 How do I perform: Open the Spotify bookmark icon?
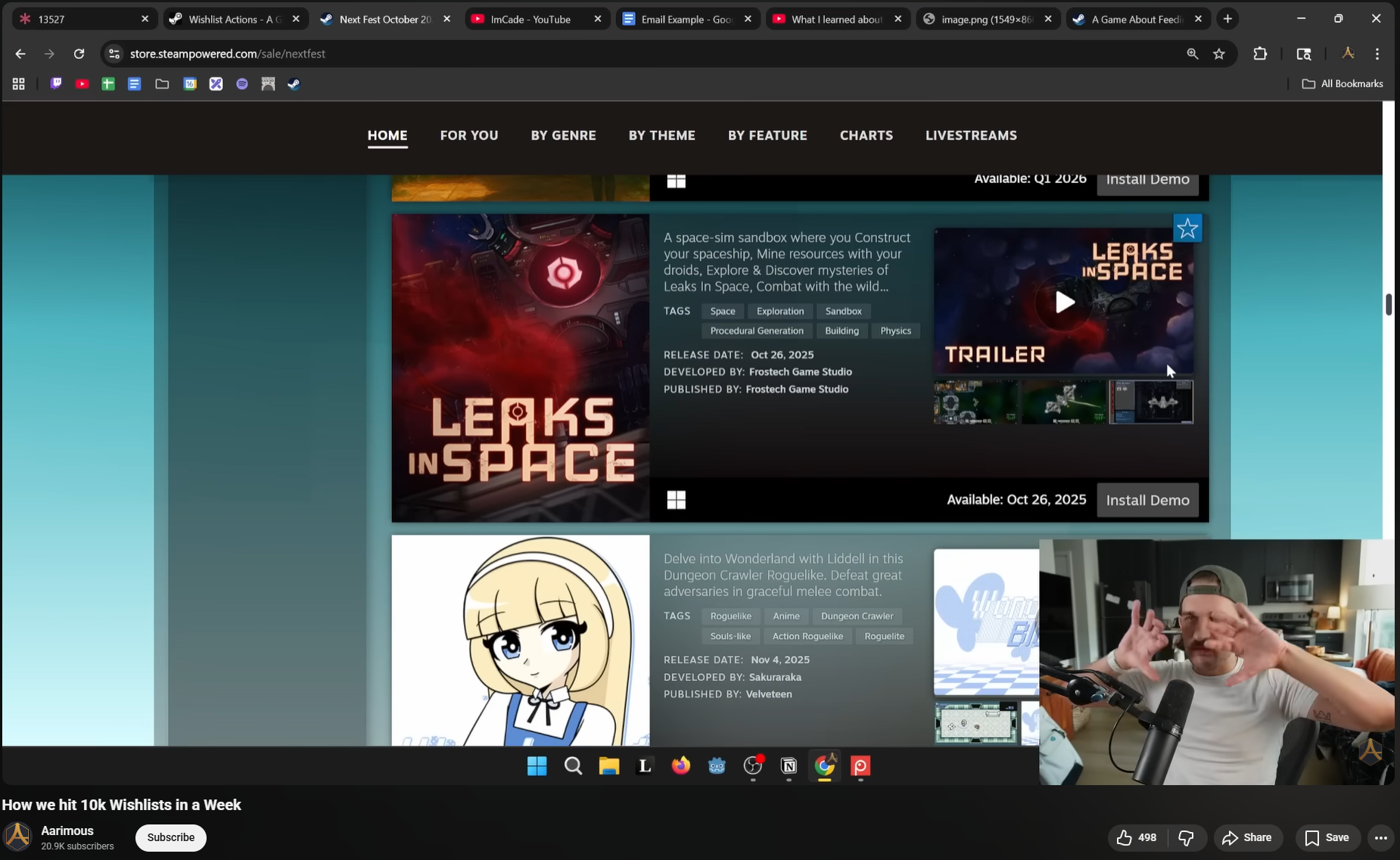(242, 84)
